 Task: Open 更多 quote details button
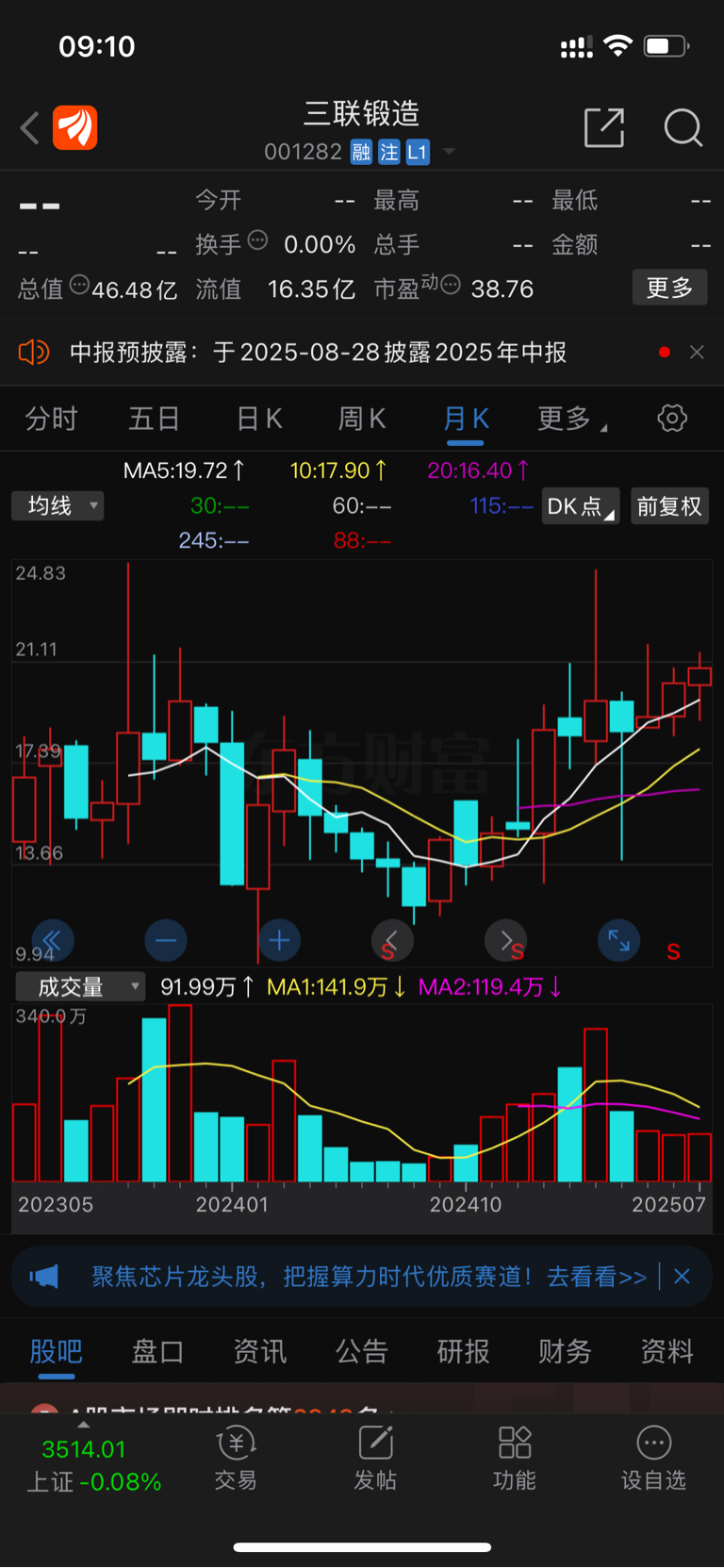click(x=669, y=288)
